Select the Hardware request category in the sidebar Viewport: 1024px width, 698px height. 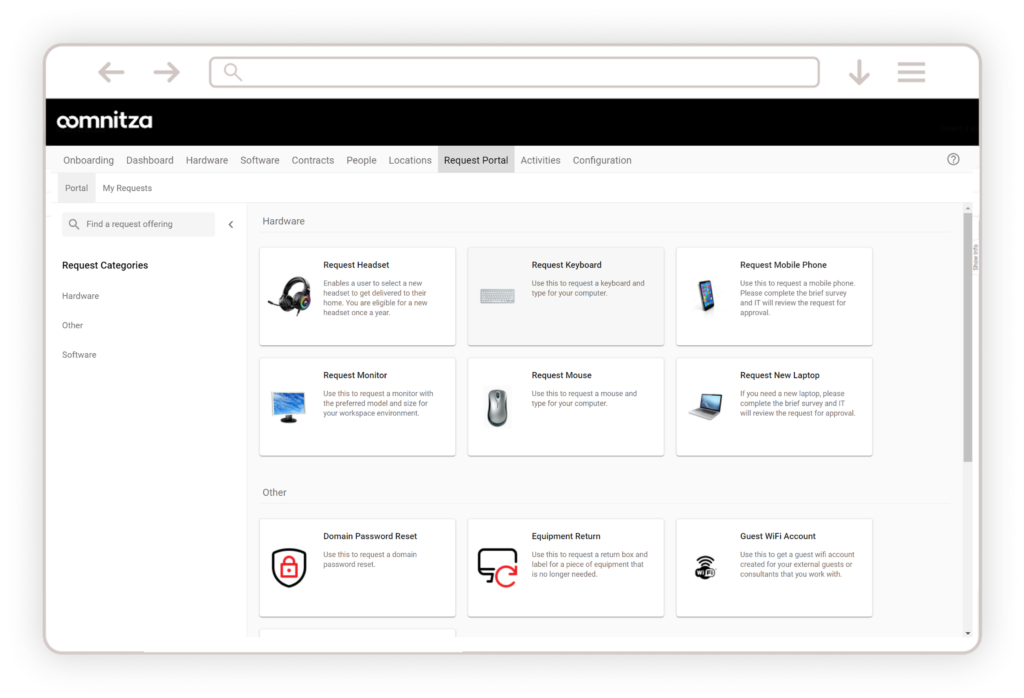coord(80,296)
